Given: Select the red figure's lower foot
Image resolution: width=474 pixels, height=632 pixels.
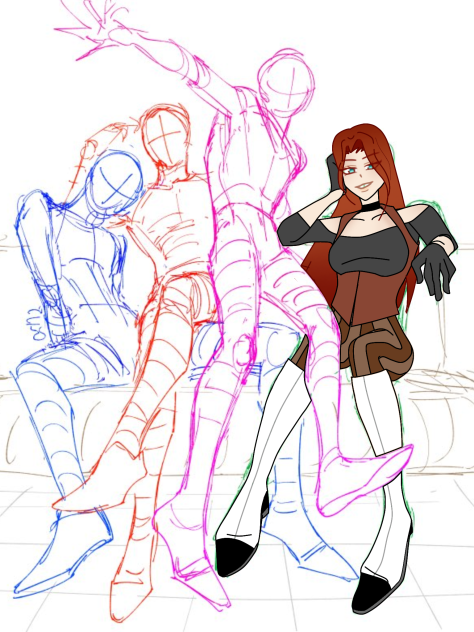Looking at the screenshot, I should pyautogui.click(x=131, y=597).
